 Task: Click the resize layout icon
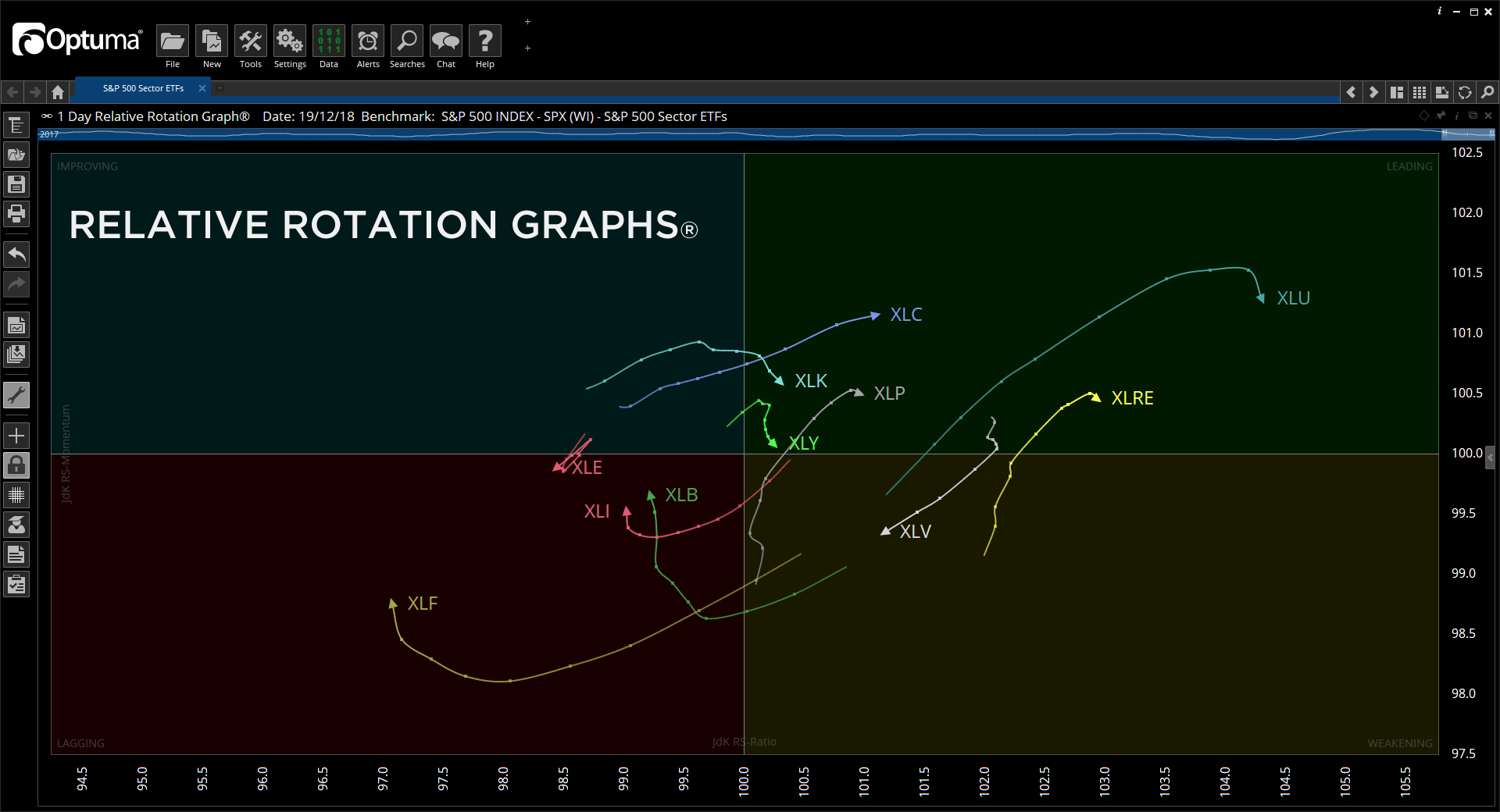(1442, 92)
